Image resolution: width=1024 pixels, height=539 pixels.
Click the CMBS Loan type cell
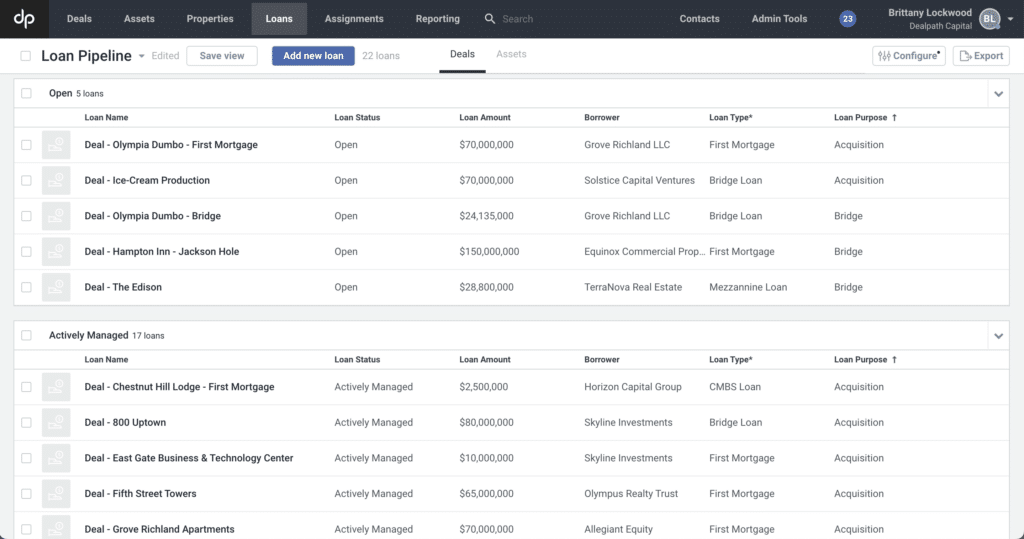pos(735,387)
